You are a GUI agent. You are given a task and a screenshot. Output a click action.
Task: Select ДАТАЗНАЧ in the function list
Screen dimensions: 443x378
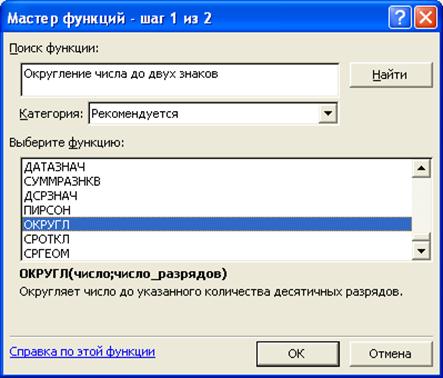(217, 167)
